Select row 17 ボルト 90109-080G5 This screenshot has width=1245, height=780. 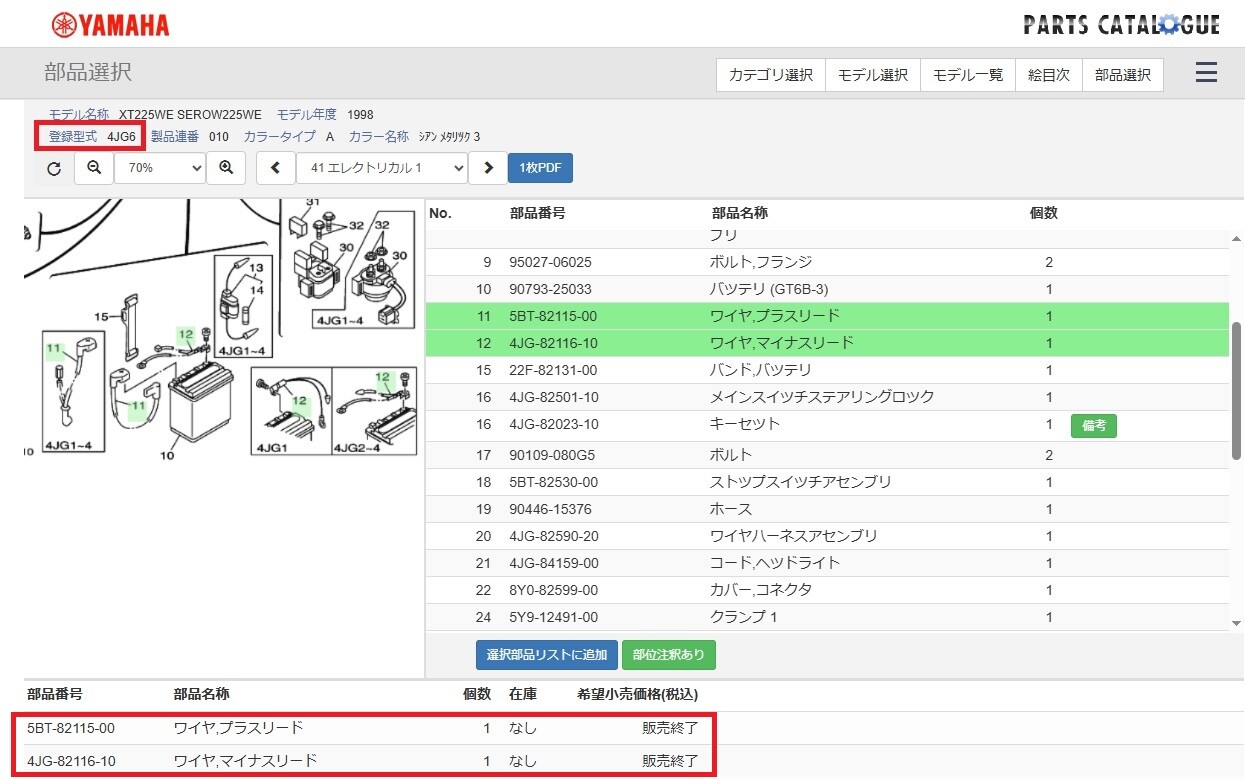pos(827,455)
